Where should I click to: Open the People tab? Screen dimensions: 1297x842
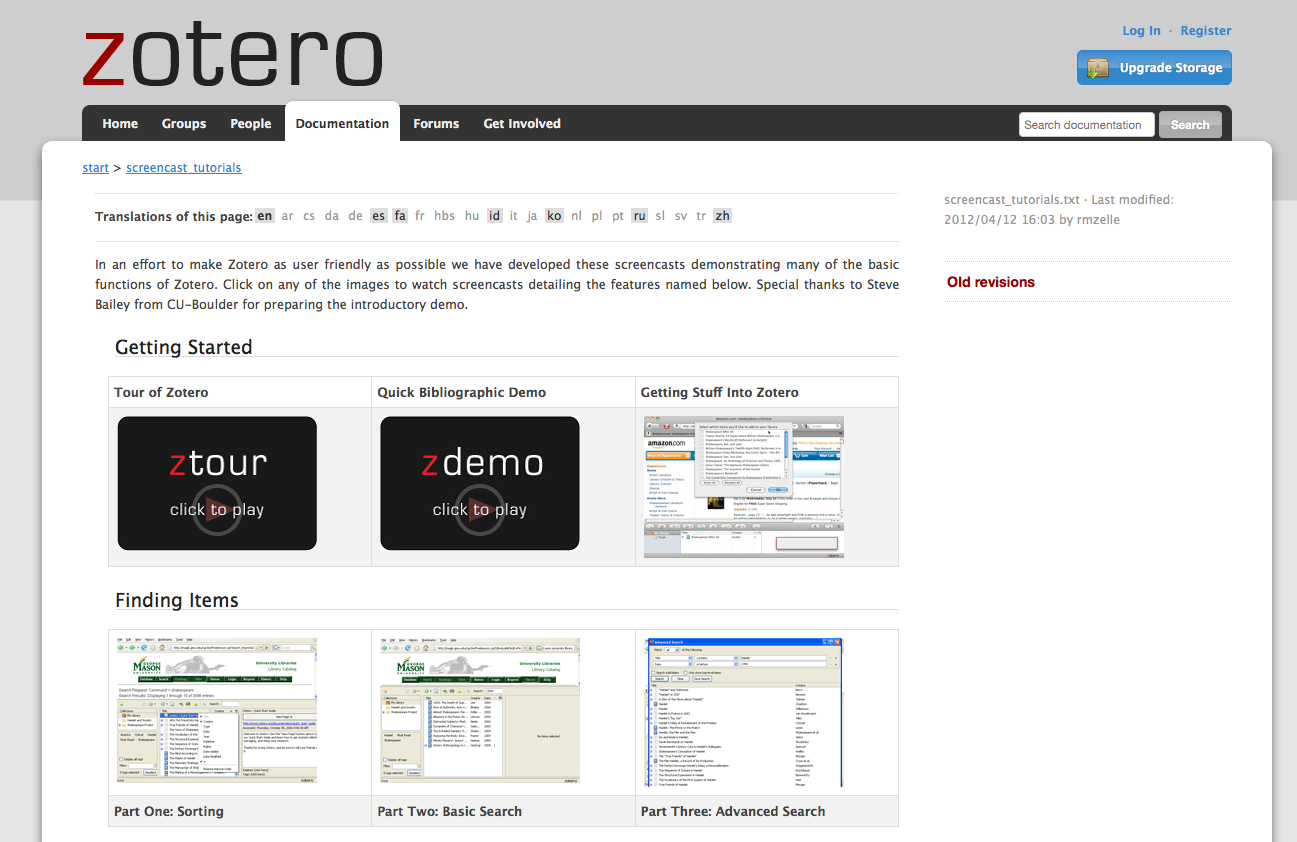click(251, 124)
